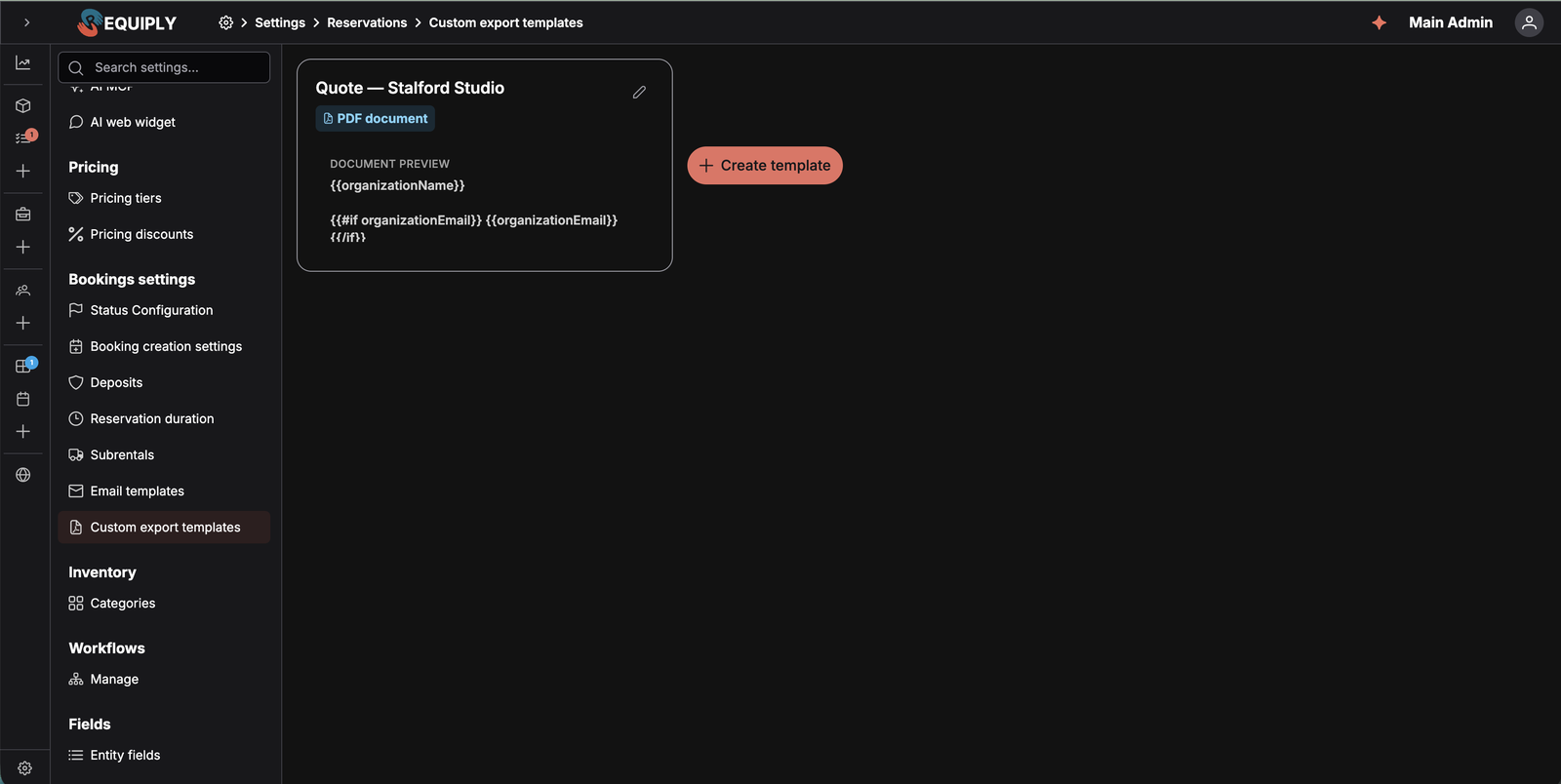Go to Reservations in the breadcrumb
Screen dimensions: 1561x784
tap(367, 22)
